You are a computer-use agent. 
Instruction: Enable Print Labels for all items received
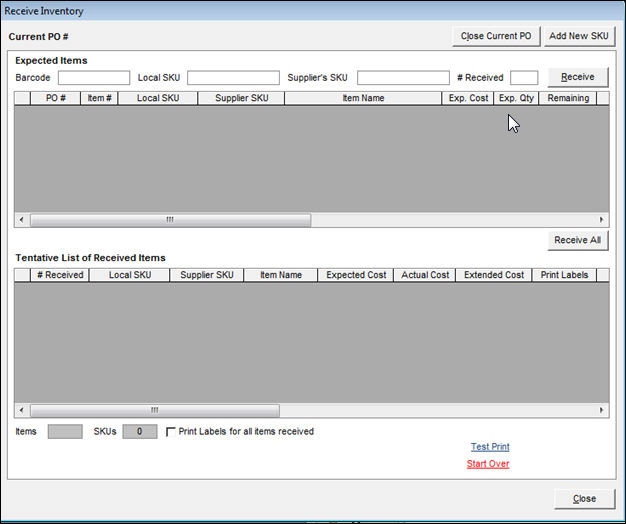click(172, 432)
